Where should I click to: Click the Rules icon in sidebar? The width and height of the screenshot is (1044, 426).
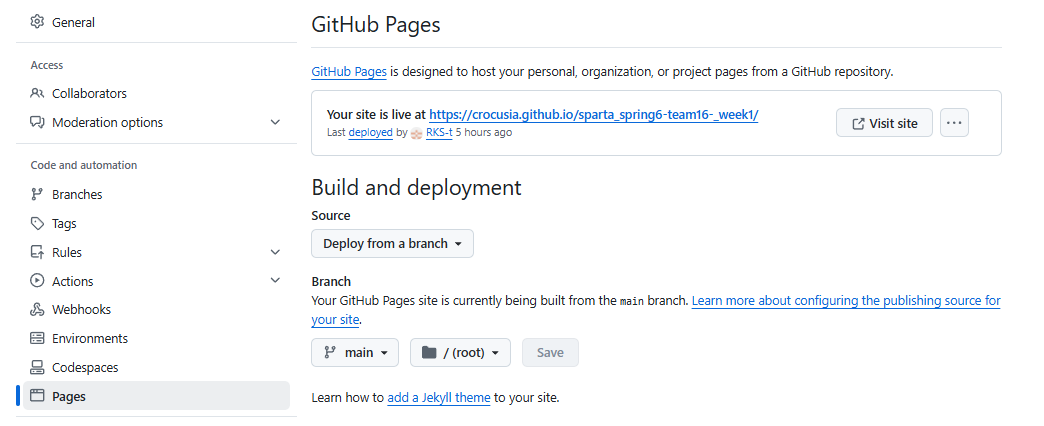tap(37, 252)
